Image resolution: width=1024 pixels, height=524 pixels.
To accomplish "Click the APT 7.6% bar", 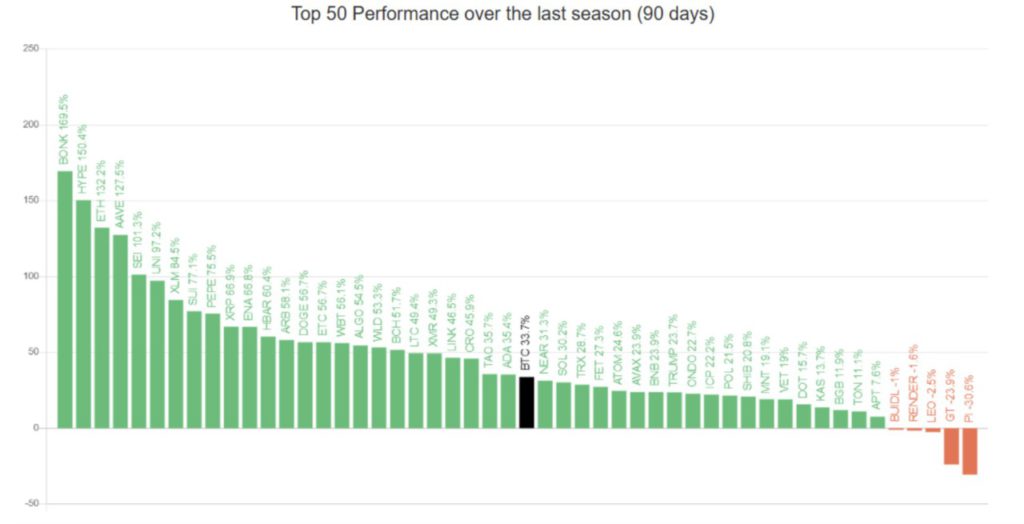I will (877, 422).
